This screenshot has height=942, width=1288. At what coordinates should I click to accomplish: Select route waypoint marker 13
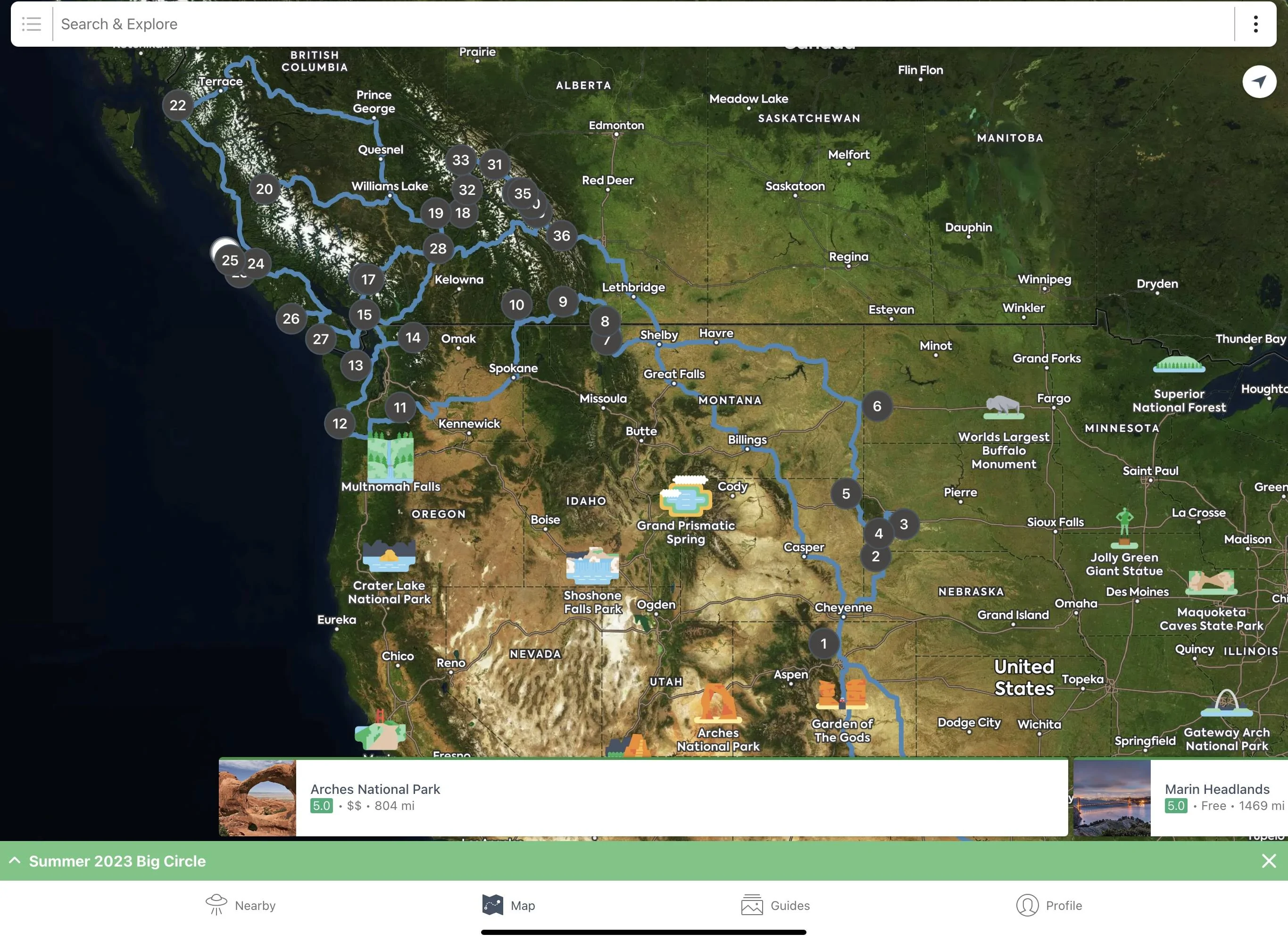coord(355,366)
